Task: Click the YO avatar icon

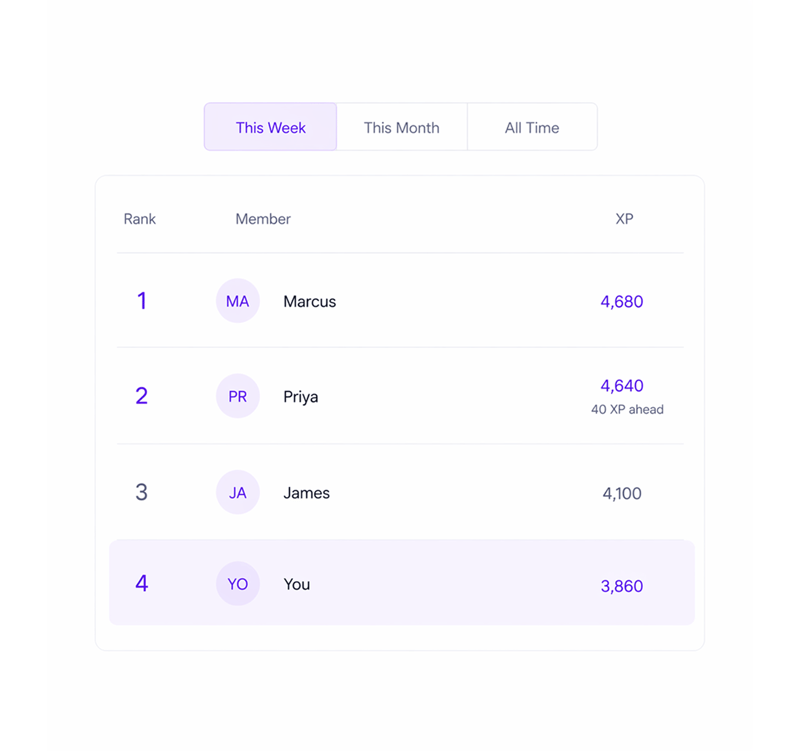Action: coord(238,584)
